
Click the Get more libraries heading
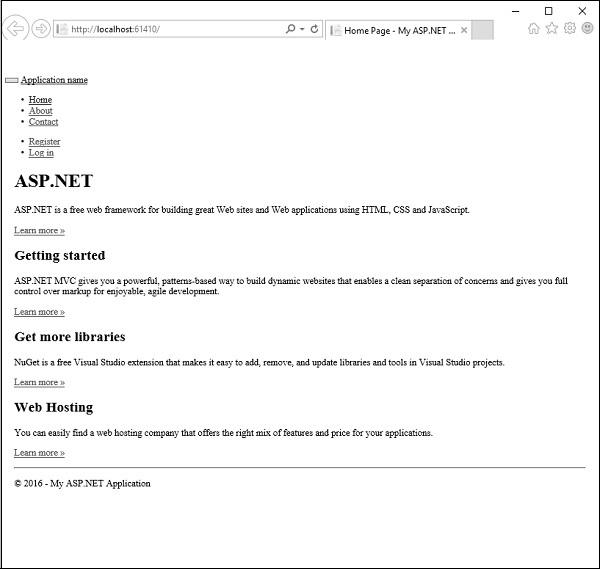[x=70, y=337]
